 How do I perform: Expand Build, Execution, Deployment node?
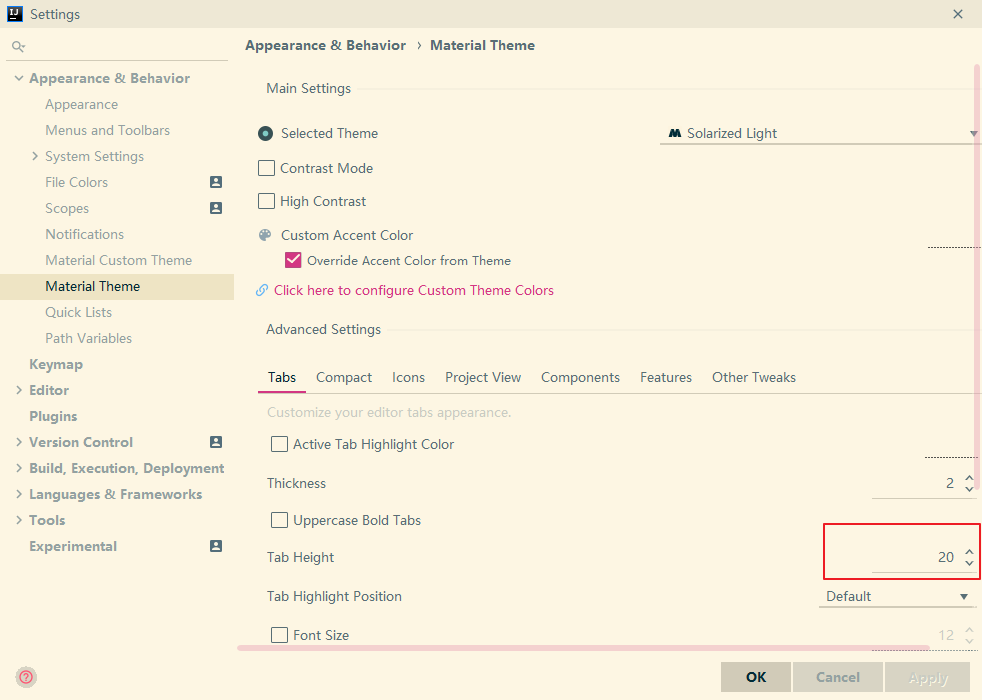point(19,468)
